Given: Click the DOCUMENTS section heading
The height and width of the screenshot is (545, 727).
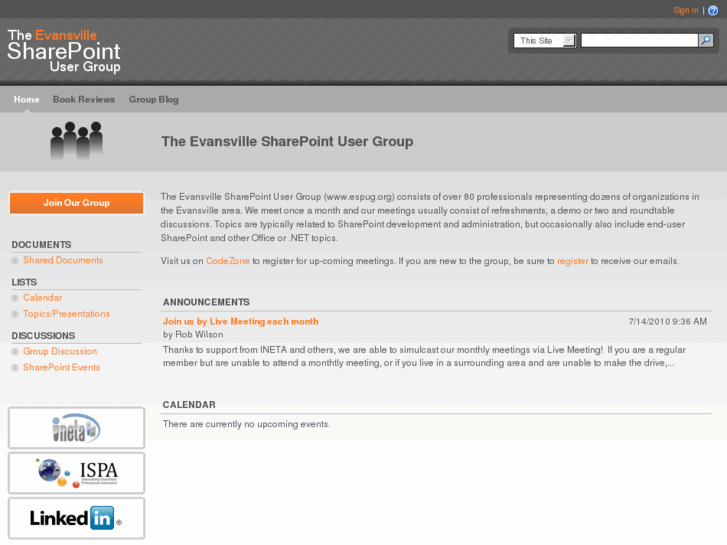Looking at the screenshot, I should [41, 244].
